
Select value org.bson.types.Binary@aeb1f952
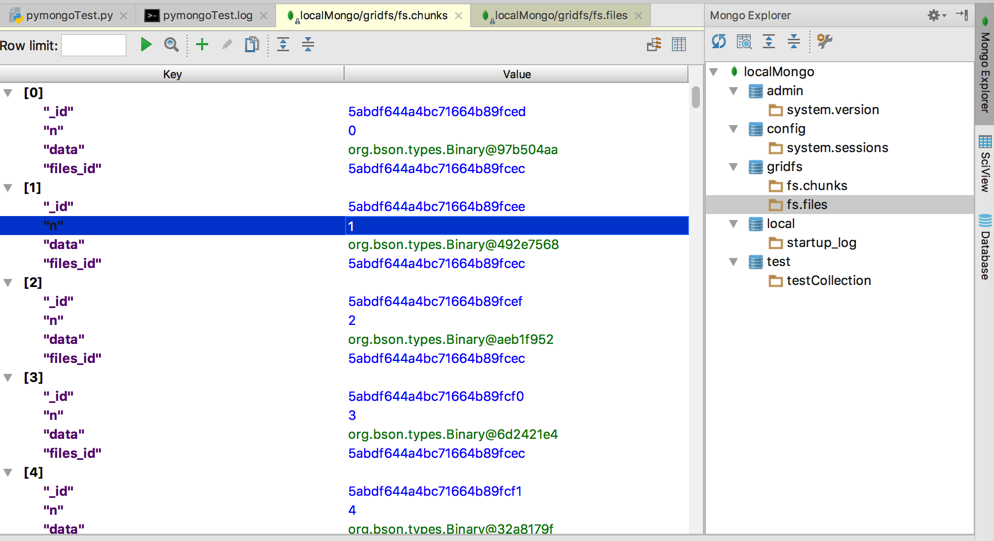(x=451, y=340)
